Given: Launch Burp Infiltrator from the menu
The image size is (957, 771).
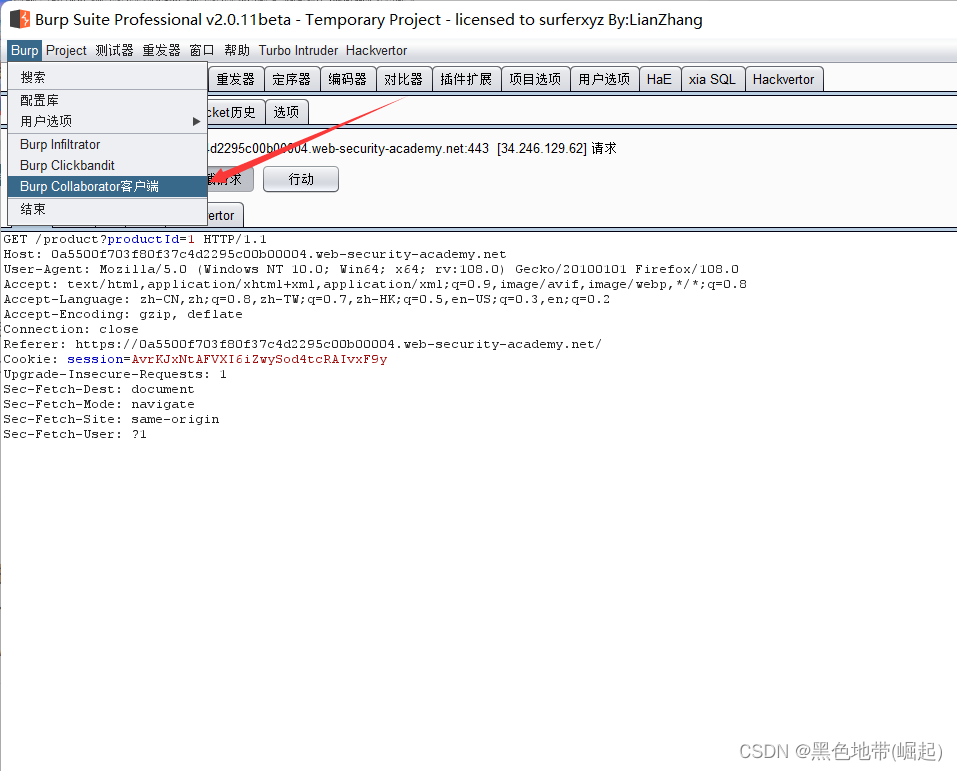Looking at the screenshot, I should pyautogui.click(x=60, y=144).
